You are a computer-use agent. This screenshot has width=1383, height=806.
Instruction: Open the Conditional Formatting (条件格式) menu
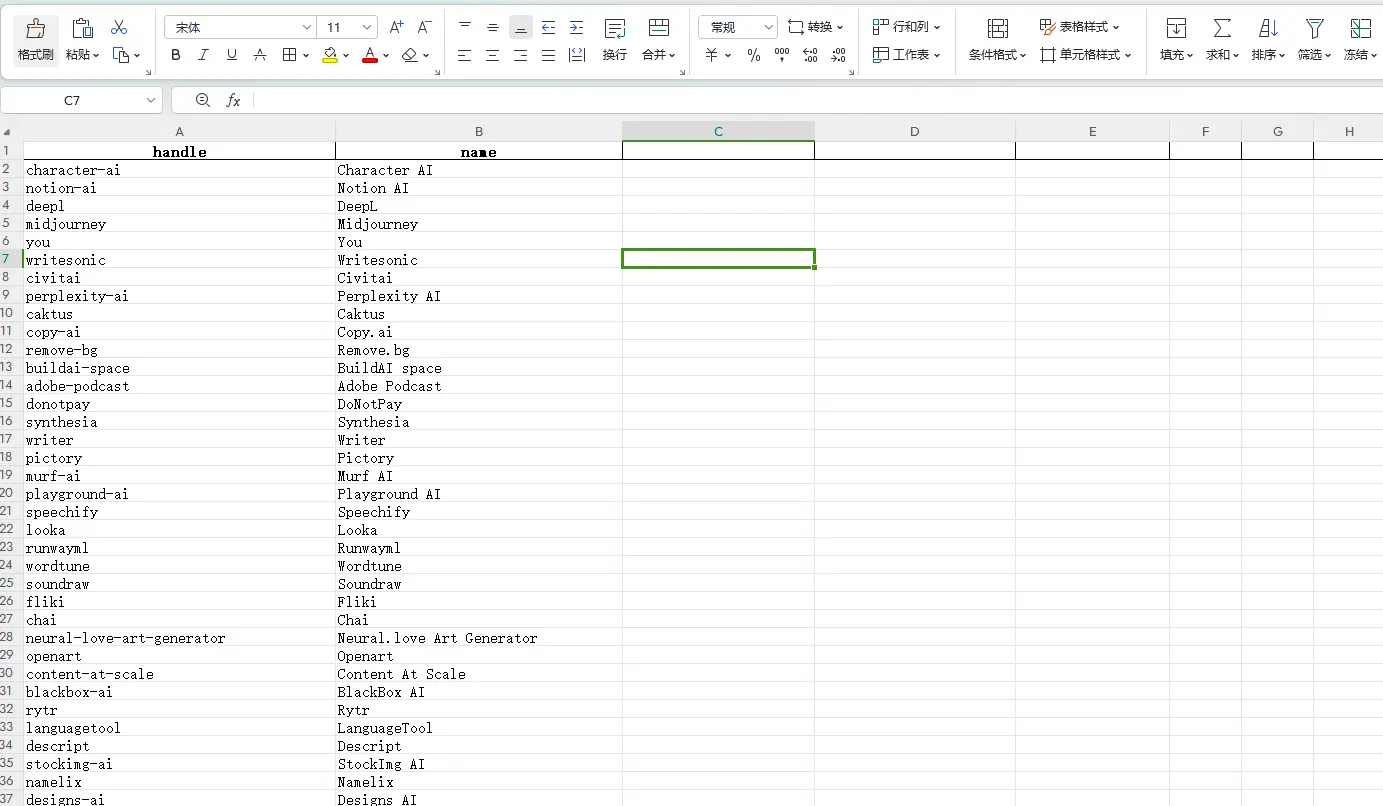[x=997, y=39]
